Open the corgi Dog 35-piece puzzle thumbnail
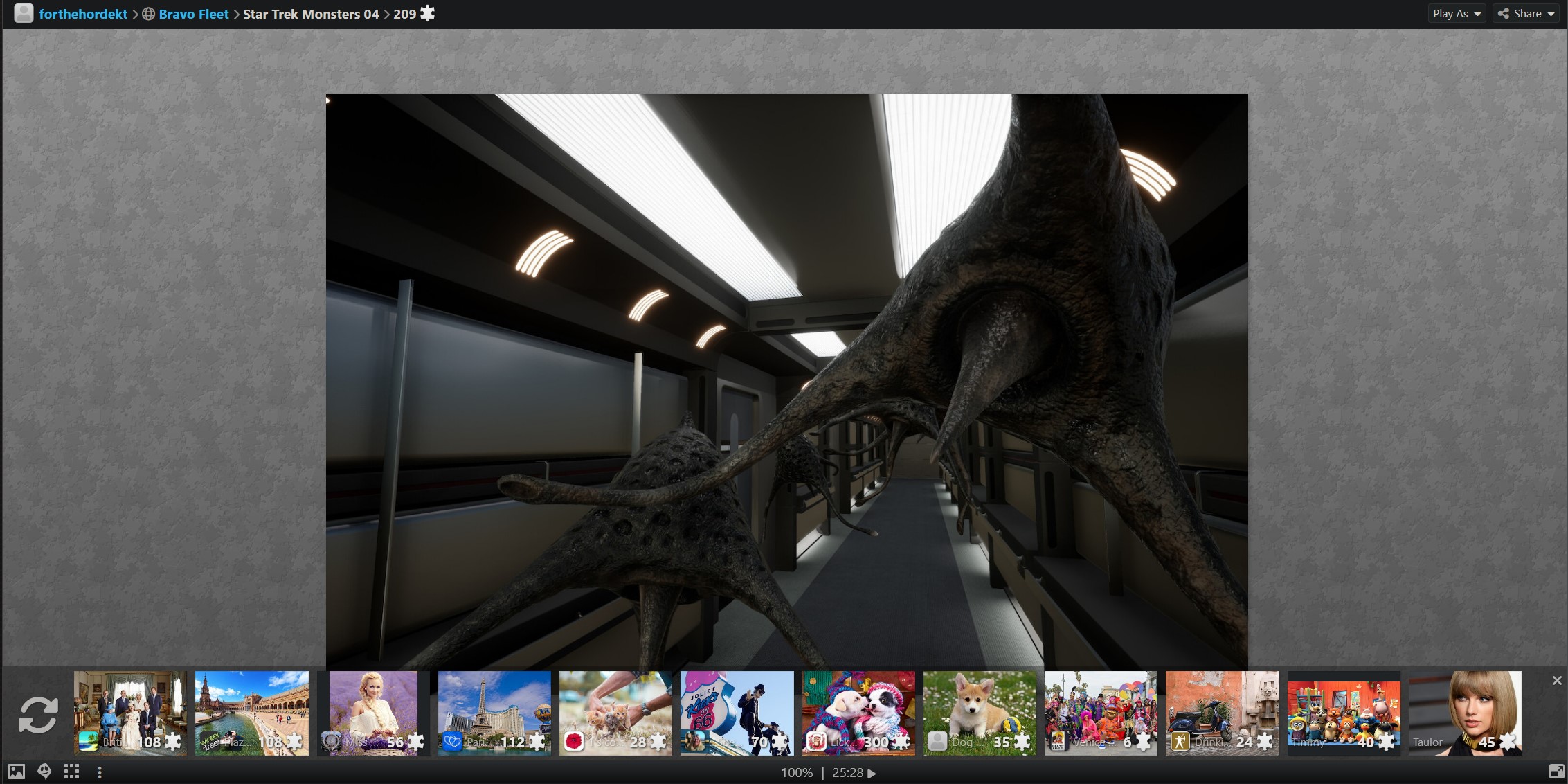This screenshot has height=784, width=1568. pyautogui.click(x=980, y=713)
